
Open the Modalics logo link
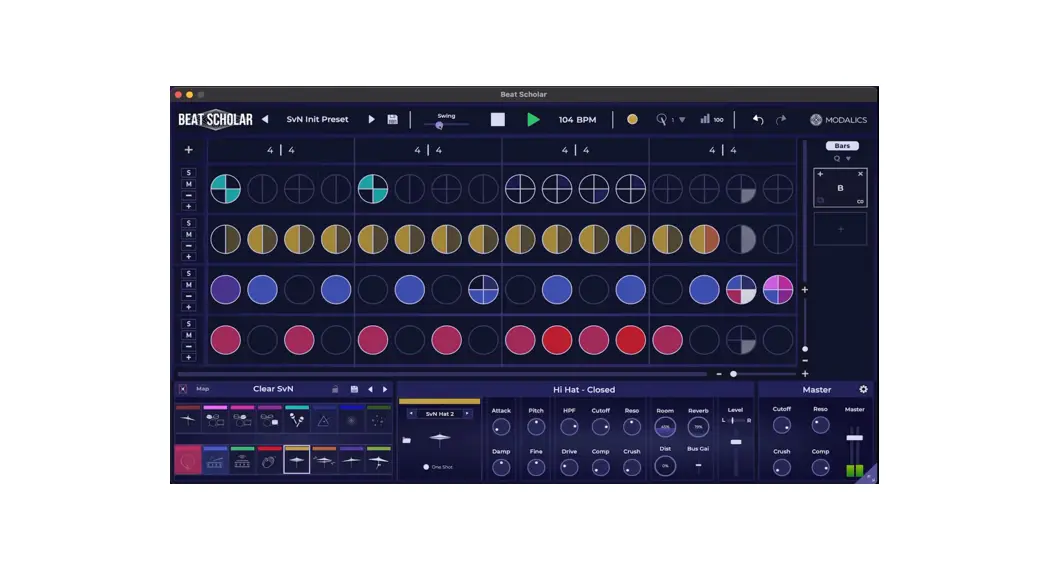838,120
